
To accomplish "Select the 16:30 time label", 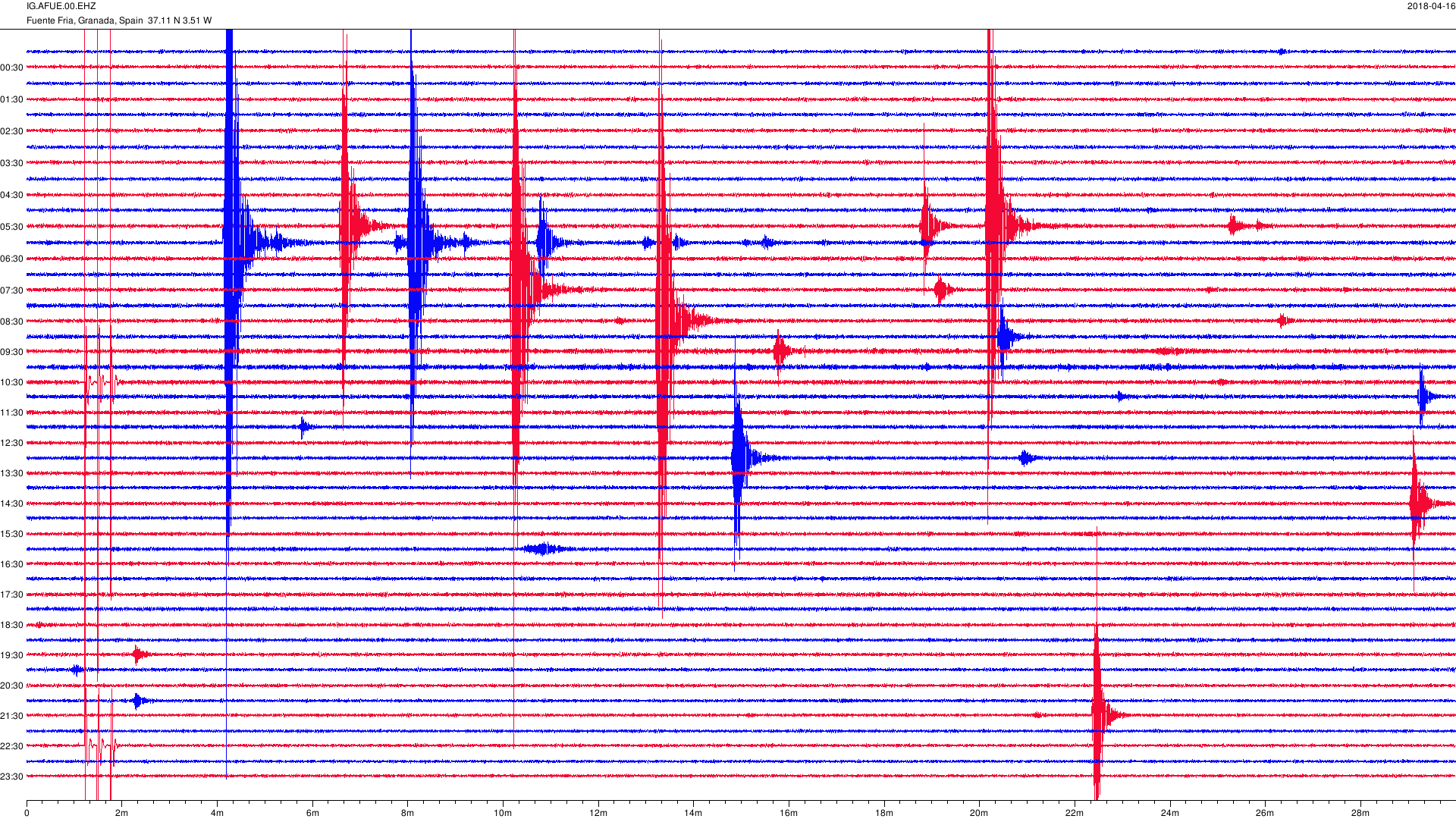I will [x=11, y=564].
